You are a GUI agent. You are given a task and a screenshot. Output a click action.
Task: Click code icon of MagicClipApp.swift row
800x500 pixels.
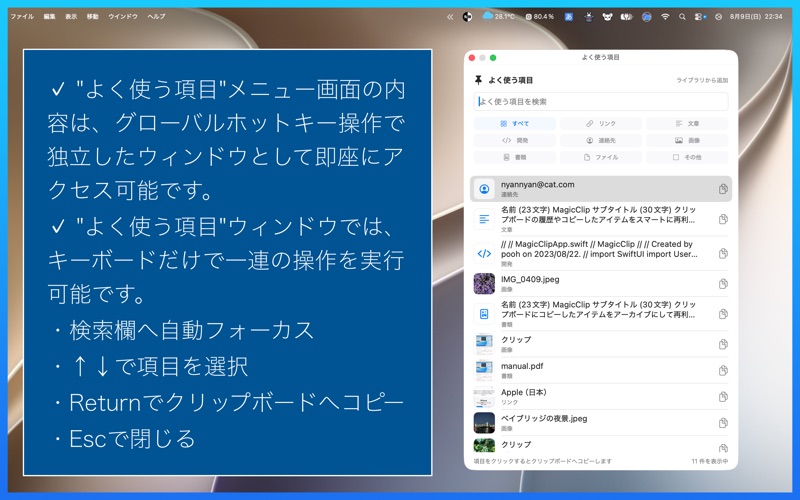point(484,254)
